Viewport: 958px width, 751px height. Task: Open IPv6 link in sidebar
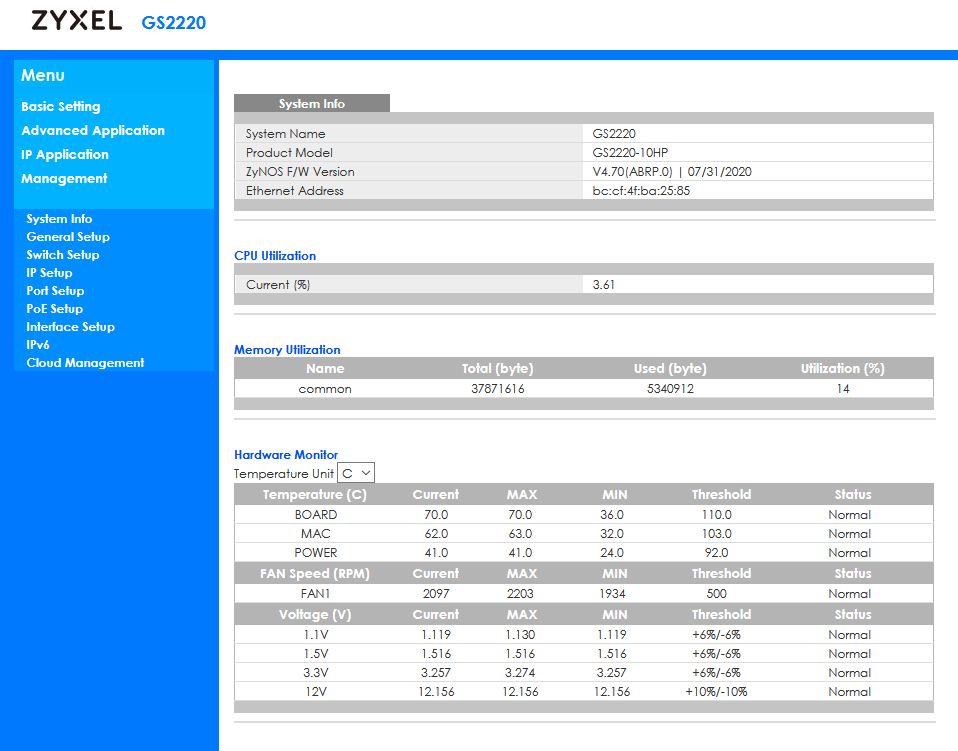(38, 345)
